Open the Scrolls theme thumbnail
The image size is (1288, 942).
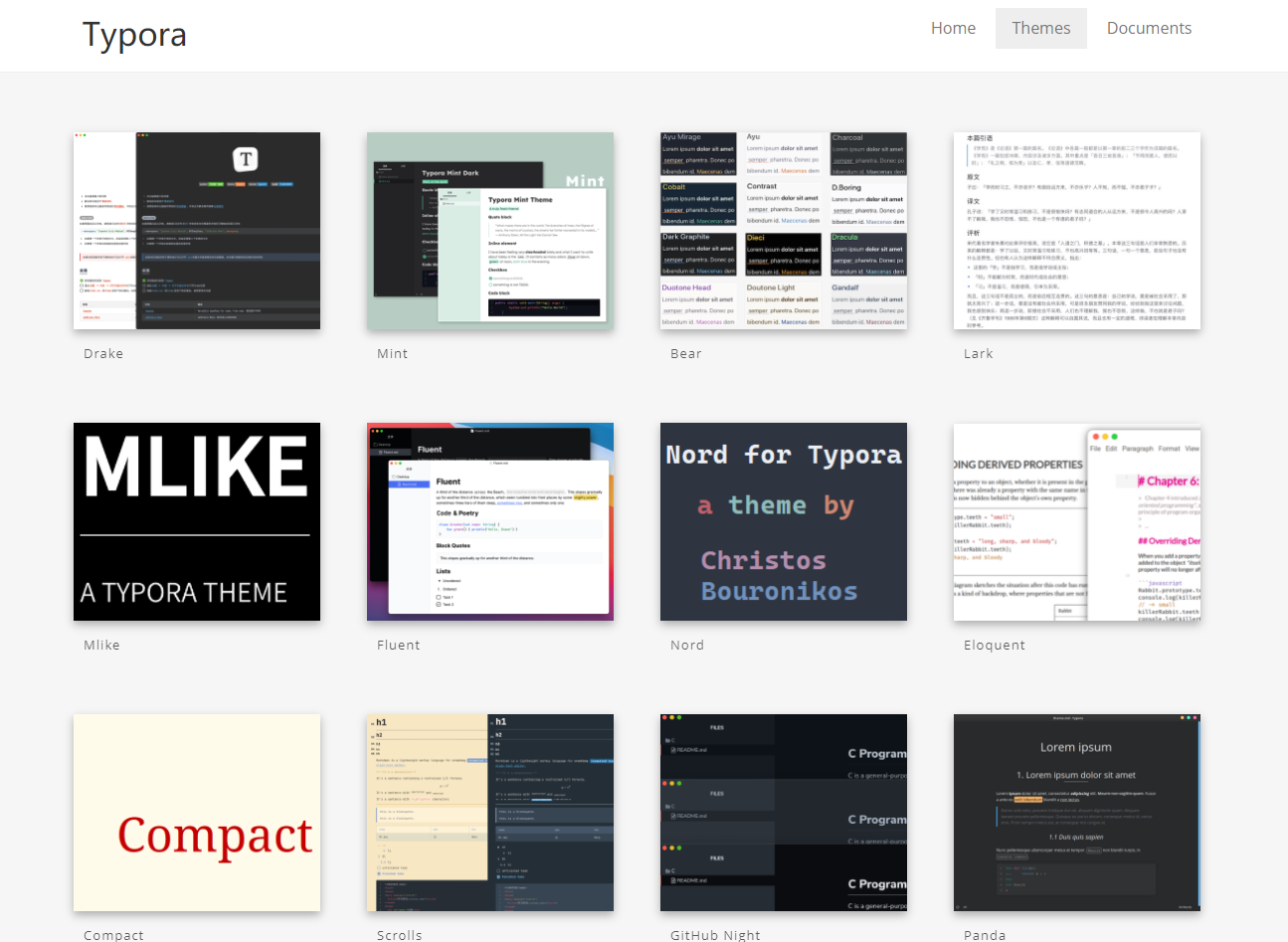tap(490, 813)
